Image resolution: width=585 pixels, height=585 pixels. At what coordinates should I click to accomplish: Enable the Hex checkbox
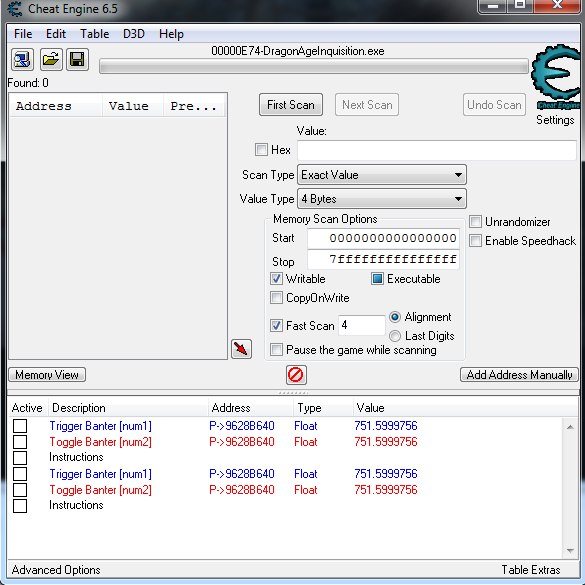tap(261, 150)
